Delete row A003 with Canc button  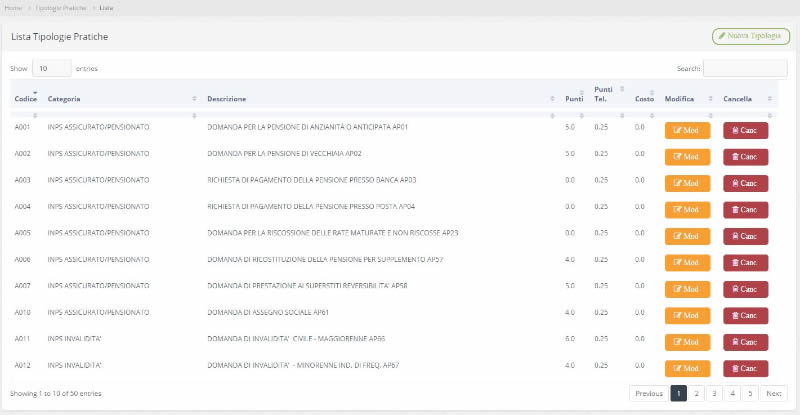click(745, 183)
